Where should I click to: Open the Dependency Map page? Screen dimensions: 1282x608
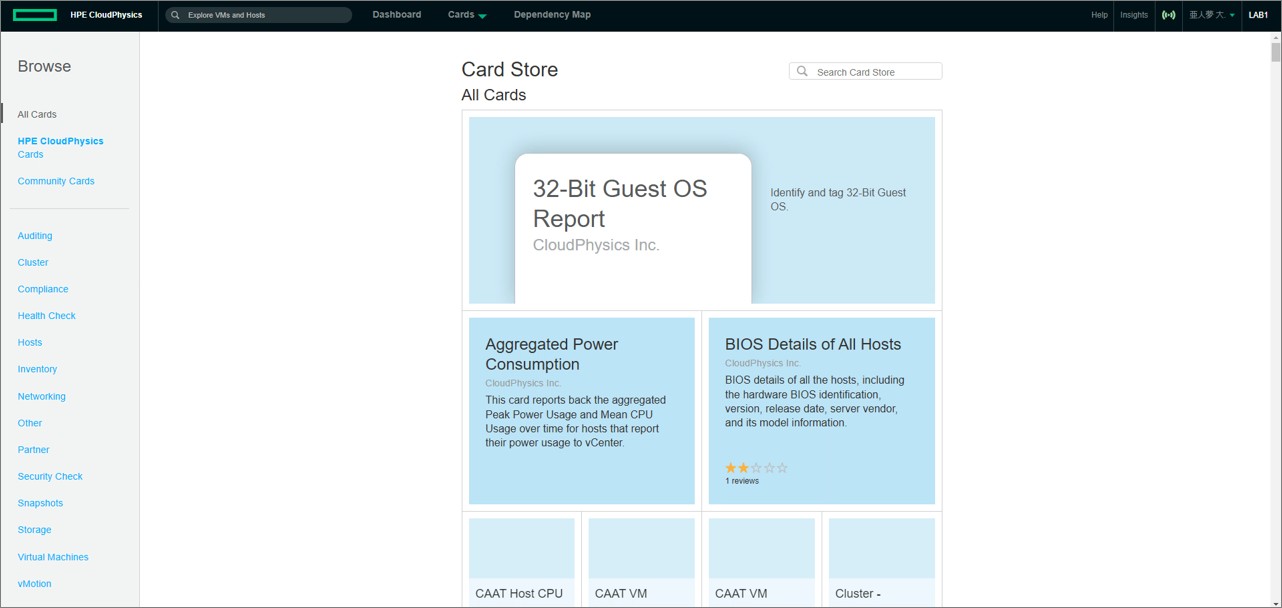coord(552,15)
